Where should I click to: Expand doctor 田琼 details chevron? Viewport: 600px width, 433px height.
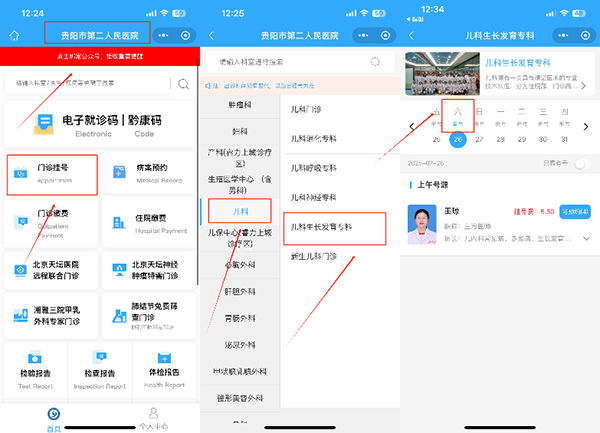586,239
